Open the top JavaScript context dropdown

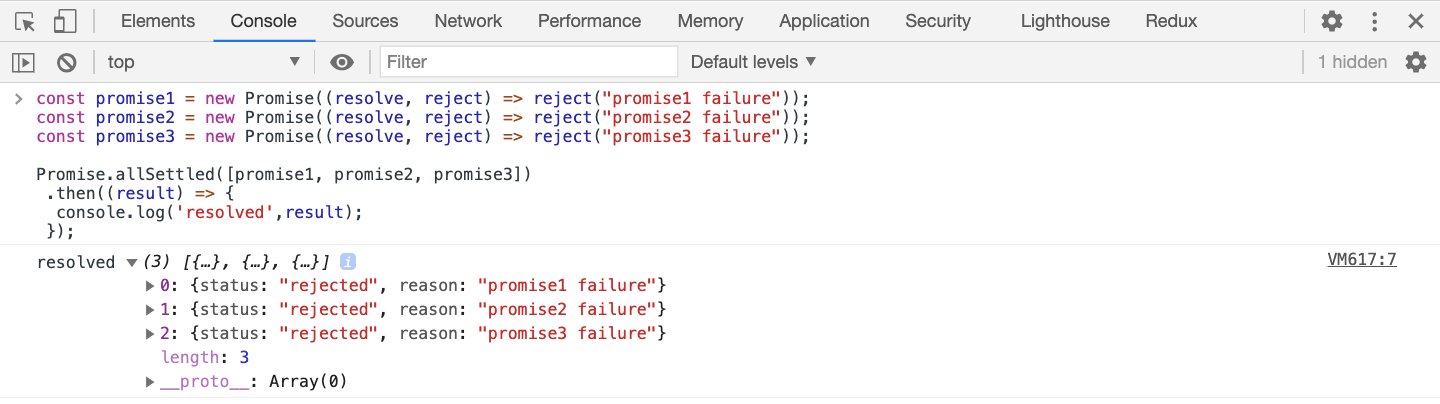tap(204, 62)
